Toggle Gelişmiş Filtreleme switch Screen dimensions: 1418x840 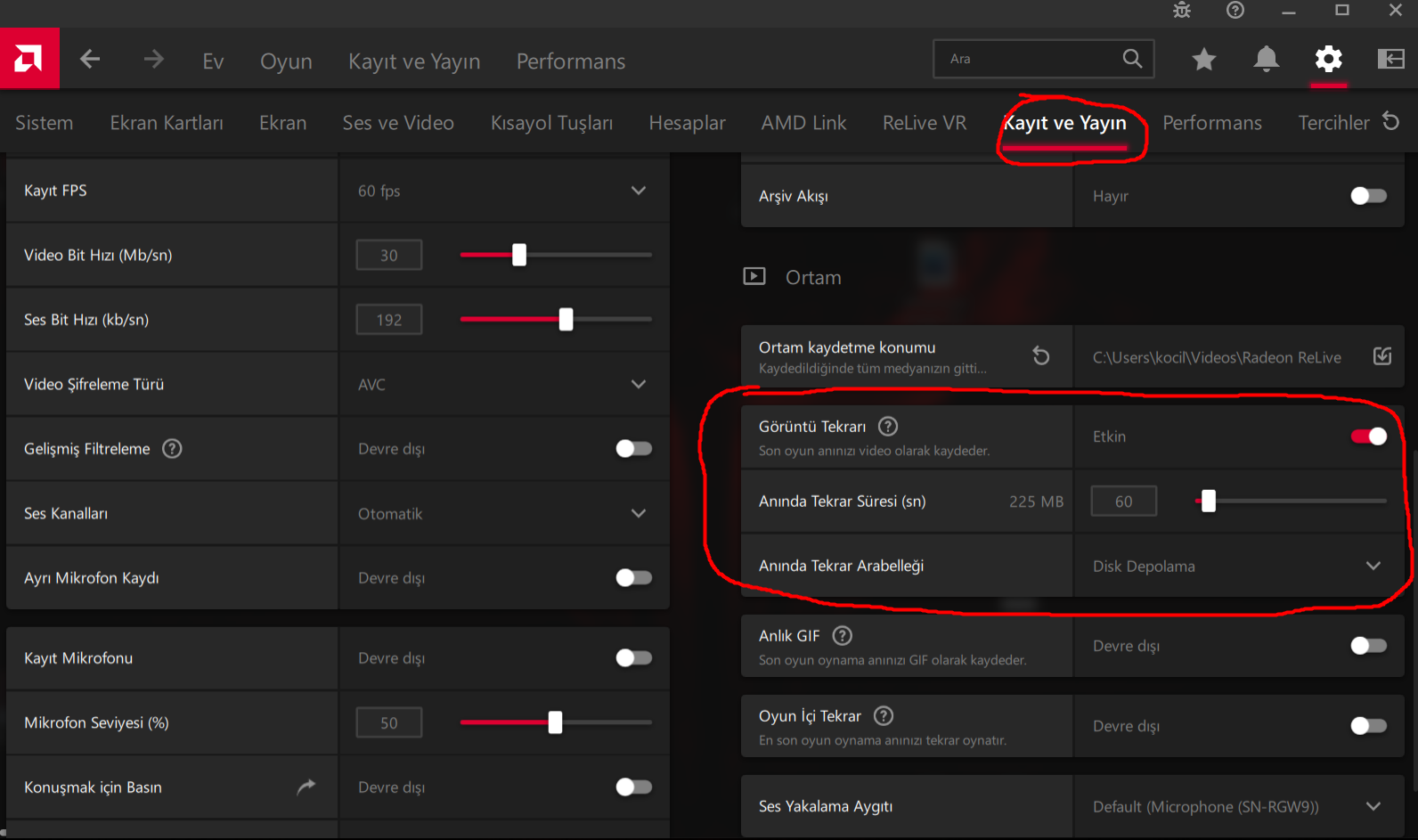(634, 449)
